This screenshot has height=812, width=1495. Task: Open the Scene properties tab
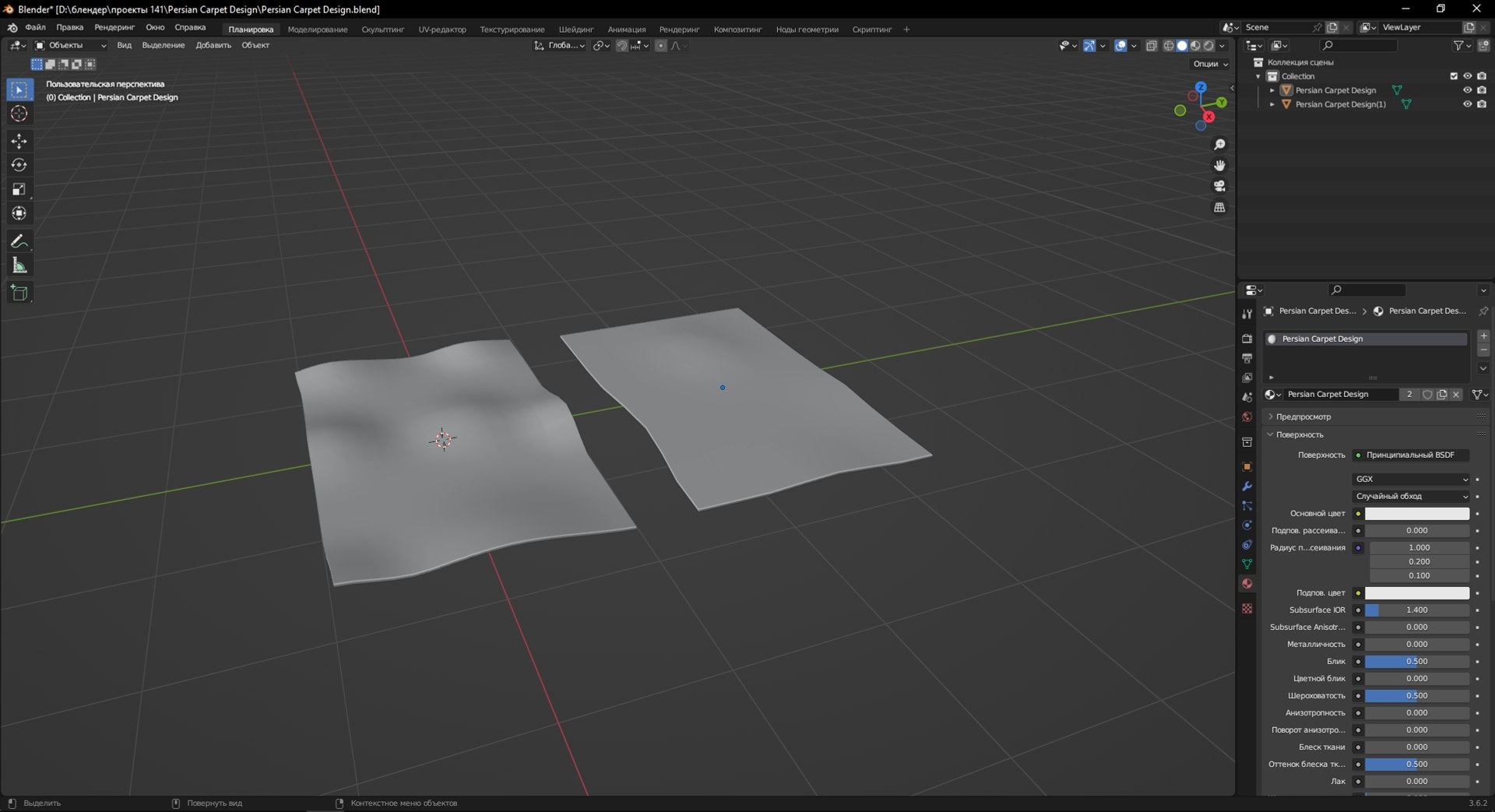[1247, 397]
